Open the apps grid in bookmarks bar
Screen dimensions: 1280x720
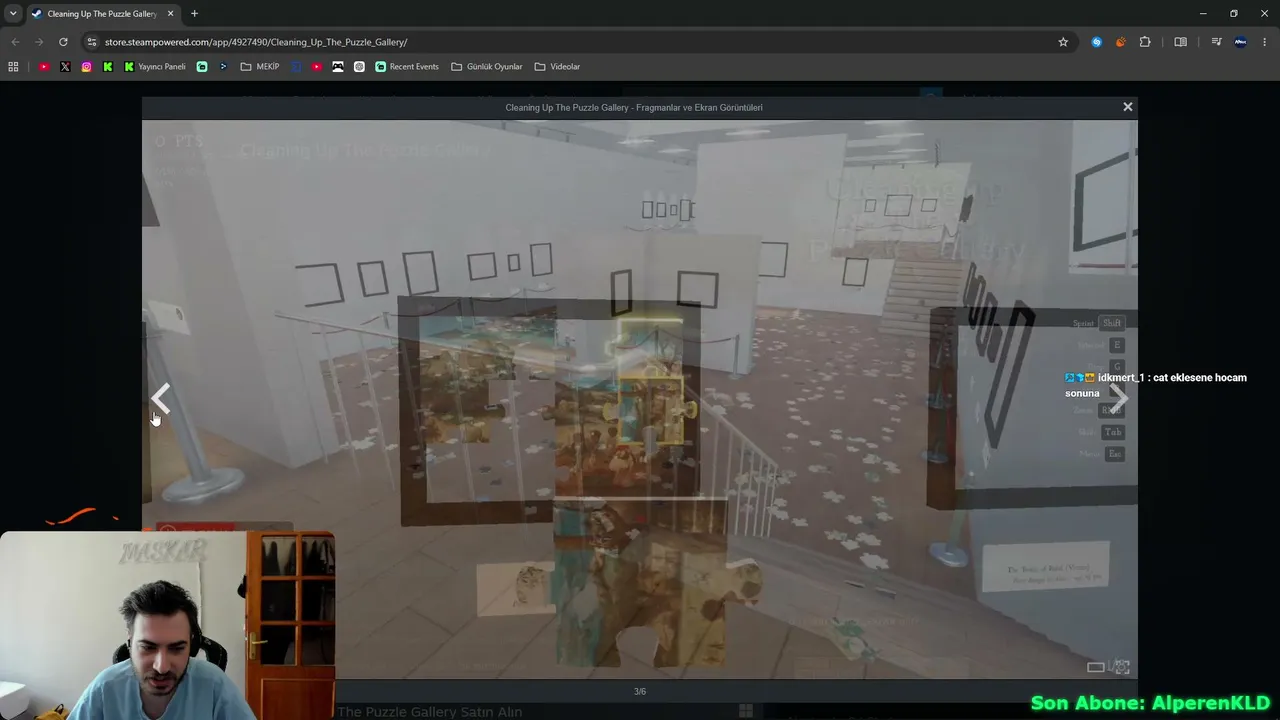[13, 67]
